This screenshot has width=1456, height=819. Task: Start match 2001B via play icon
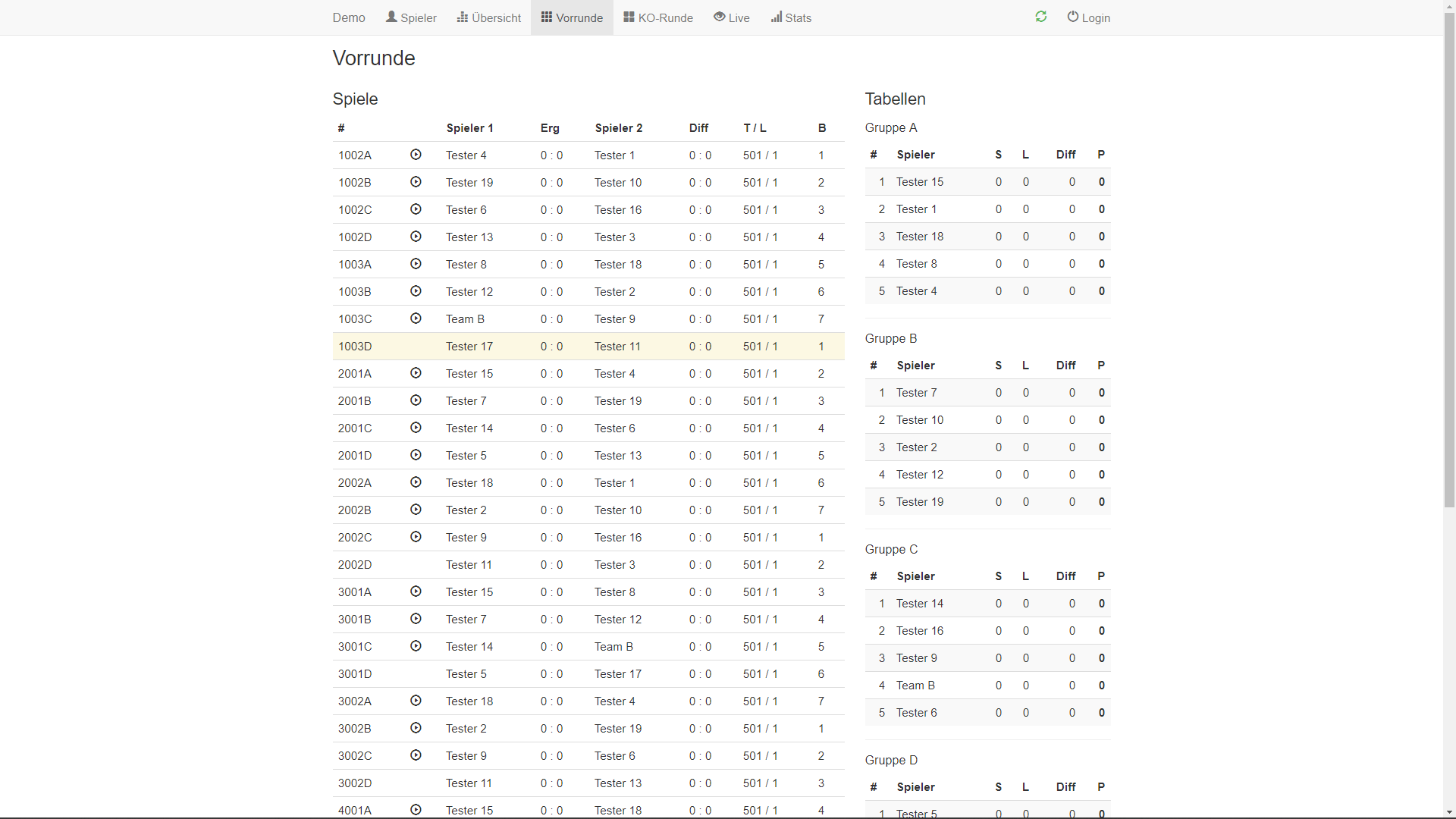click(416, 400)
